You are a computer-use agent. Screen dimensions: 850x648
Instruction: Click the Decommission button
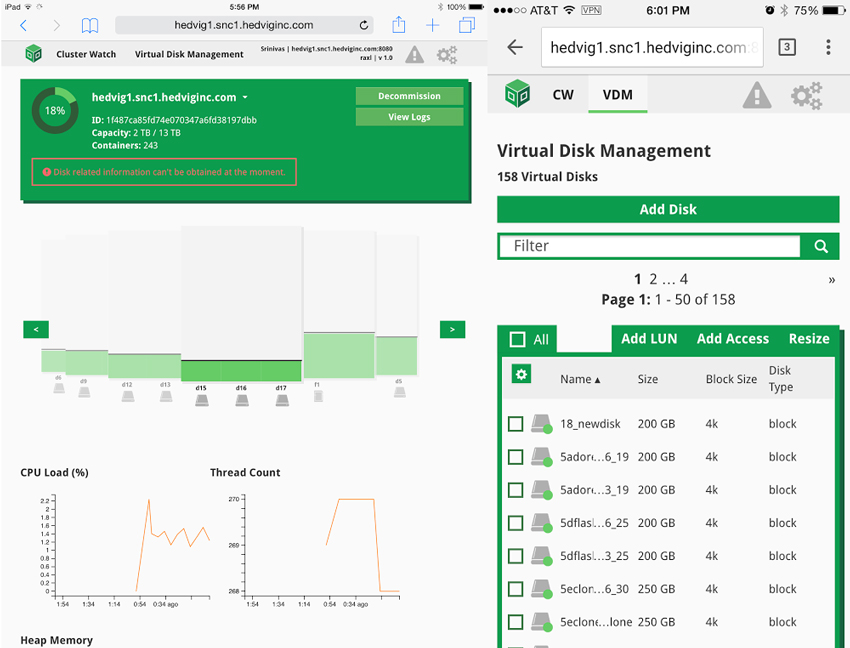tap(409, 96)
